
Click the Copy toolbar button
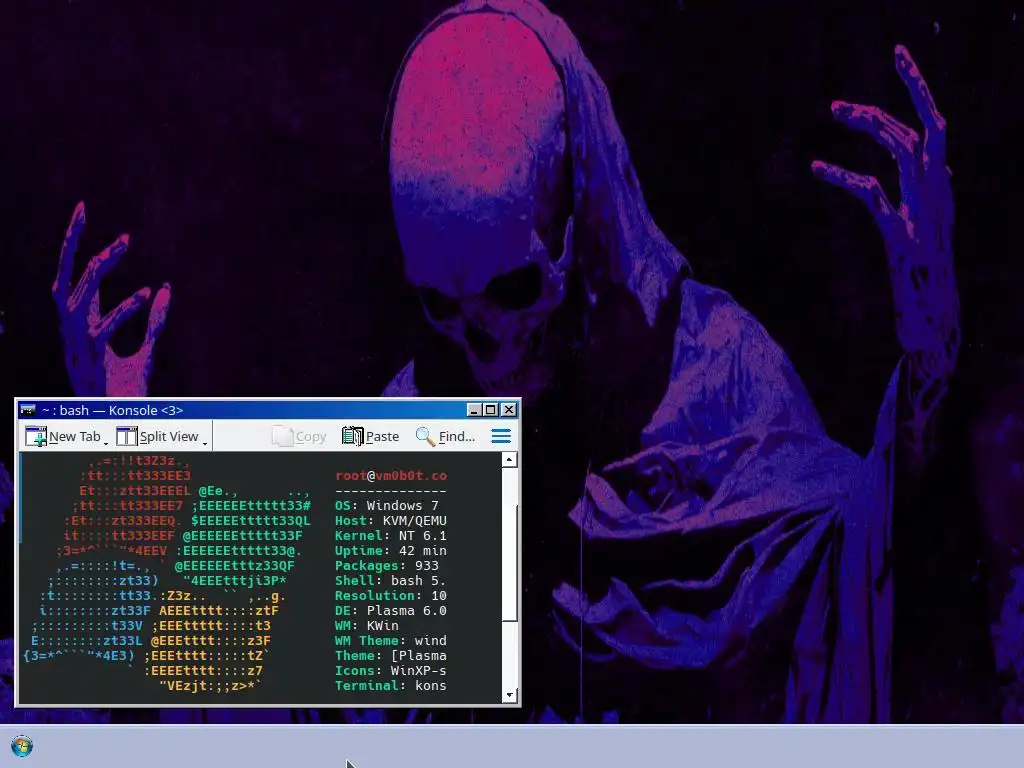[299, 436]
